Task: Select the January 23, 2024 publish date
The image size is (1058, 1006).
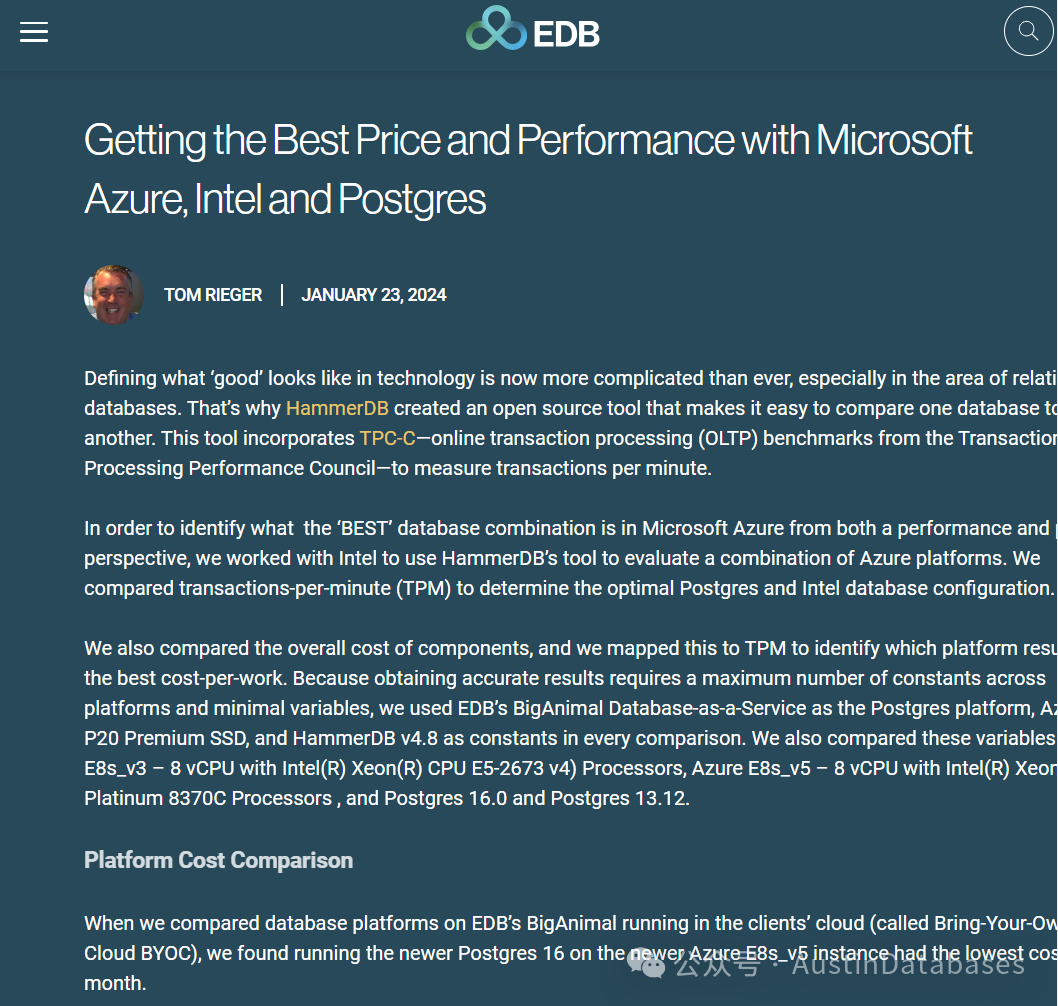Action: pyautogui.click(x=373, y=295)
